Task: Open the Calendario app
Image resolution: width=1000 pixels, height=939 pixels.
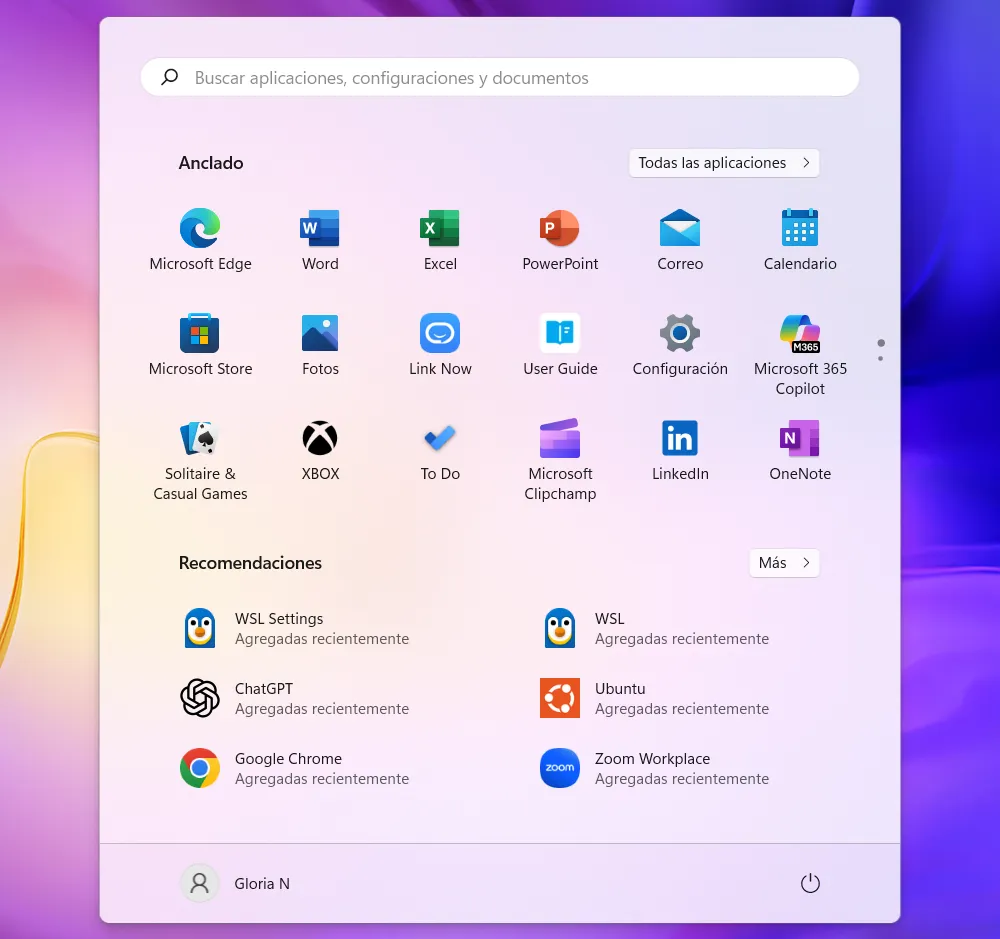Action: pyautogui.click(x=800, y=240)
